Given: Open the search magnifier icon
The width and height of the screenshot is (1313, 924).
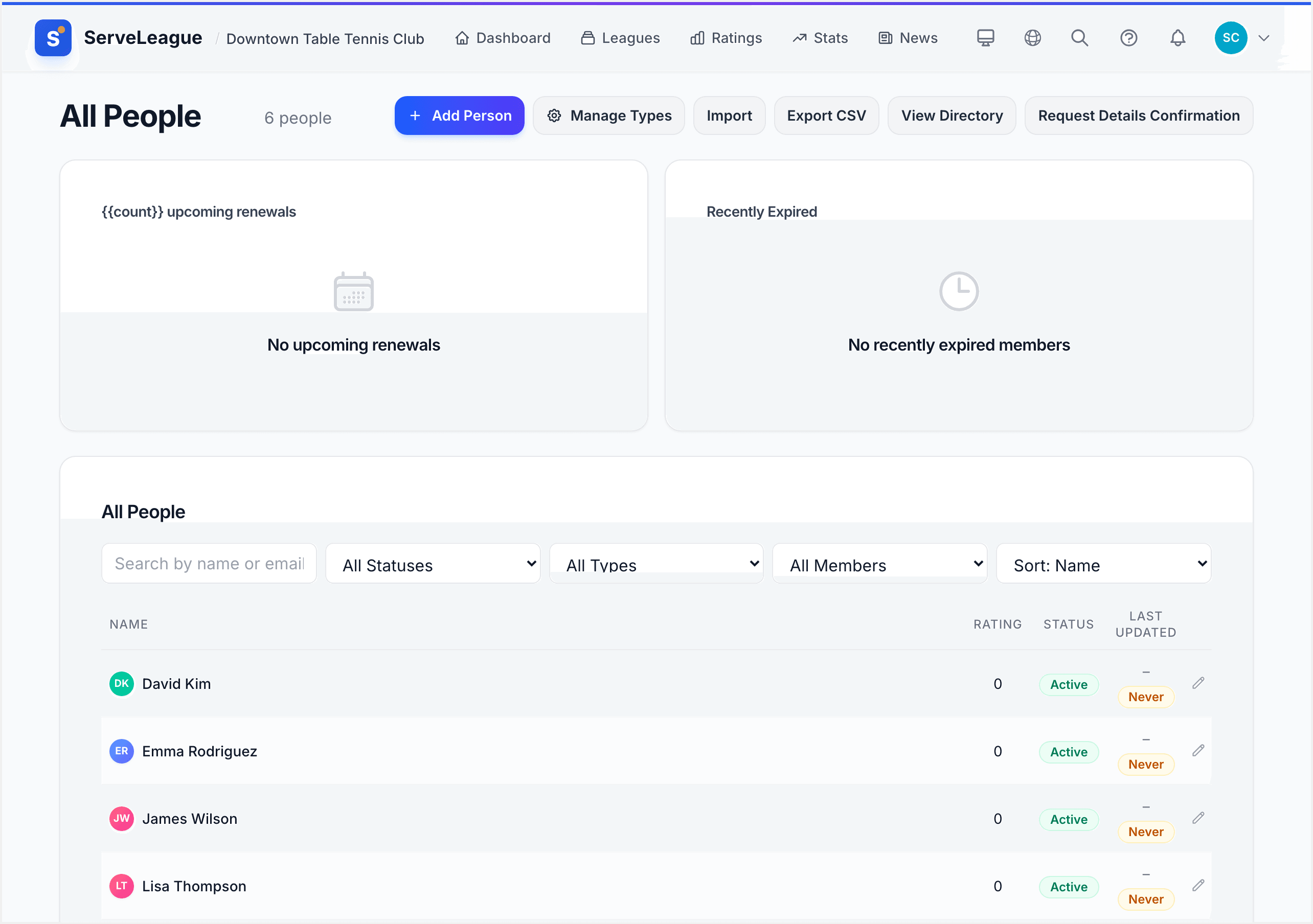Looking at the screenshot, I should click(x=1080, y=38).
